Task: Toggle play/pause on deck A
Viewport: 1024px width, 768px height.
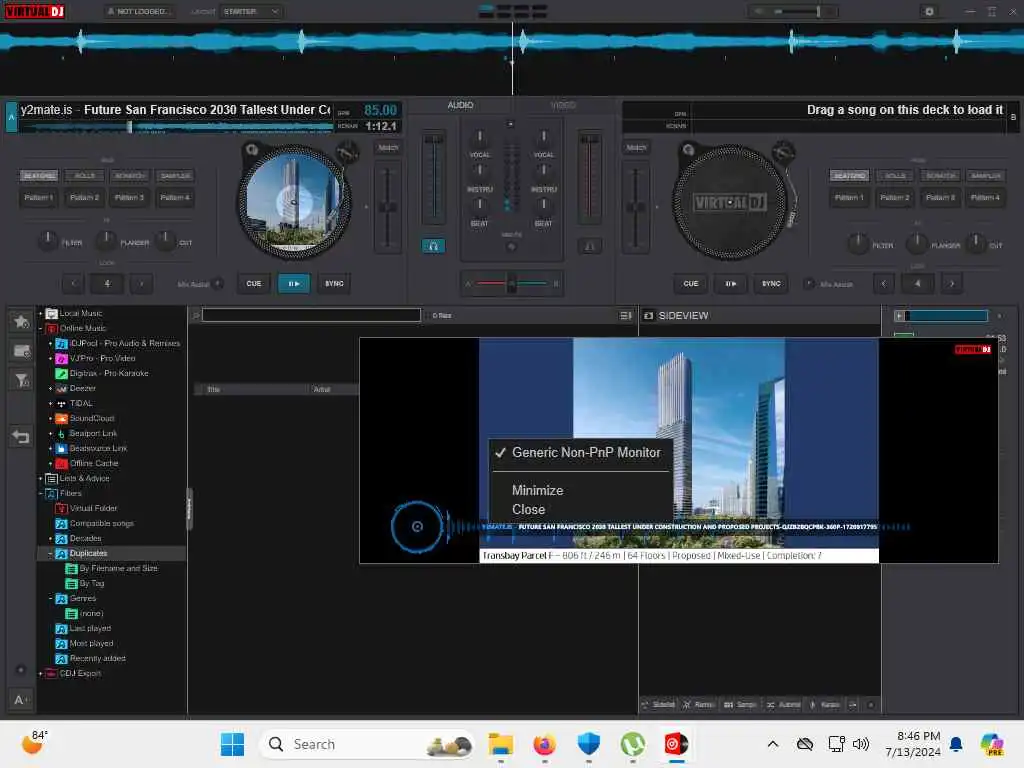Action: click(294, 283)
